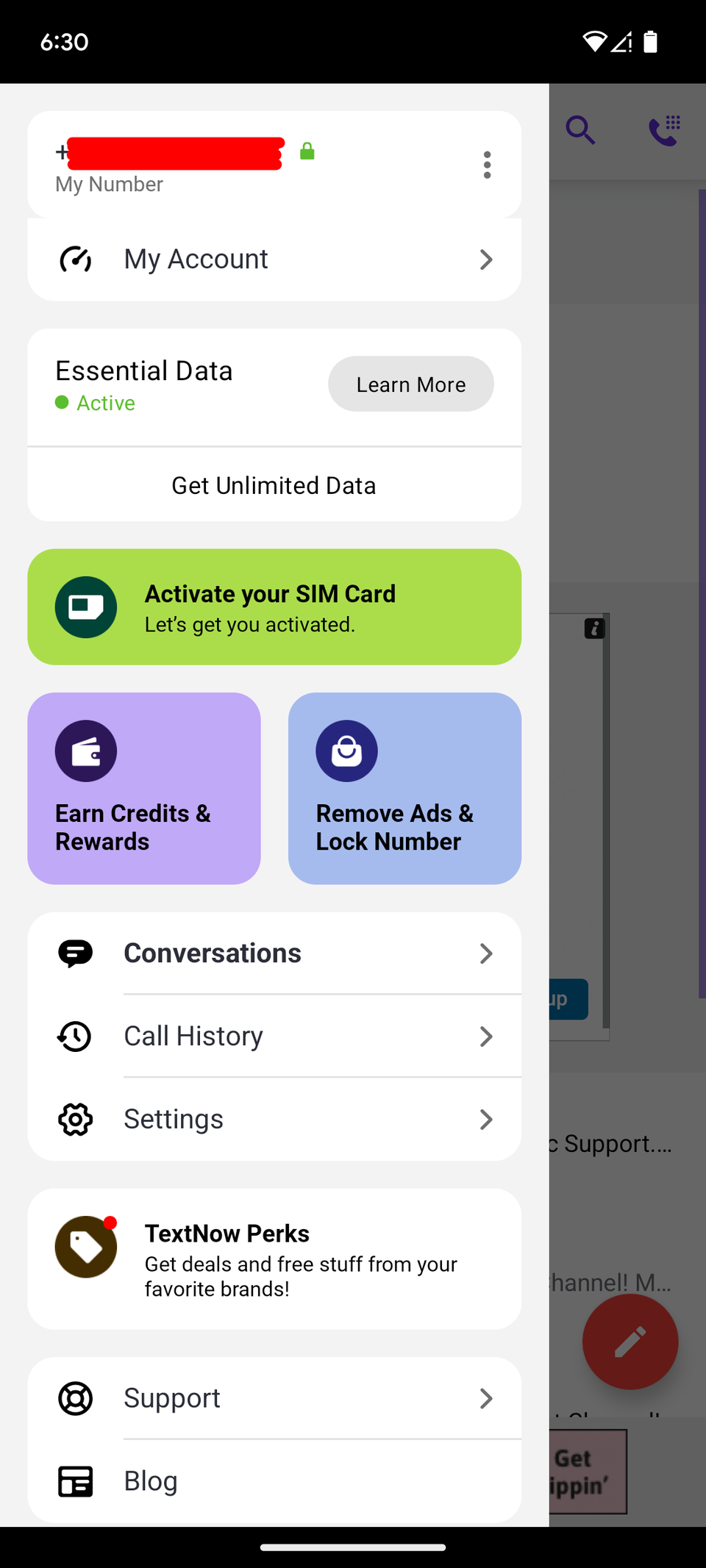This screenshot has height=1568, width=706.
Task: Tap the TextNow Perks tag icon
Action: click(x=86, y=1247)
